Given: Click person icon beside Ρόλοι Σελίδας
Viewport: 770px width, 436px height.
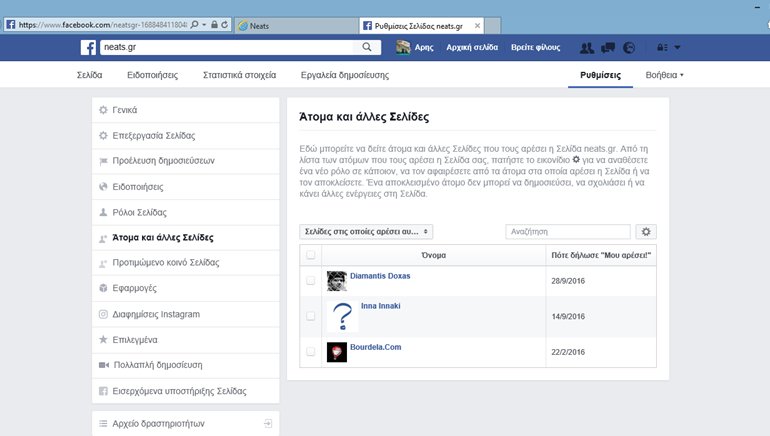Looking at the screenshot, I should [x=103, y=212].
